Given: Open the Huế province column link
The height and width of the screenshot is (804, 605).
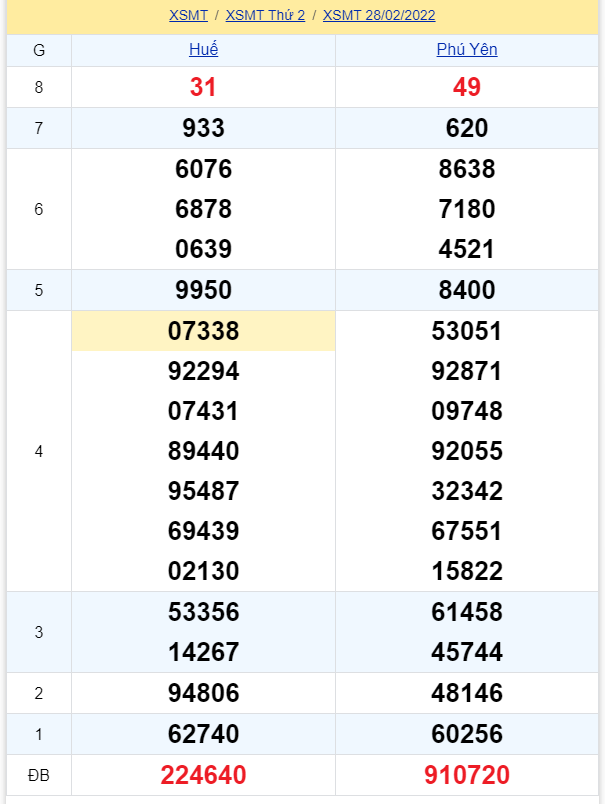Looking at the screenshot, I should (203, 50).
